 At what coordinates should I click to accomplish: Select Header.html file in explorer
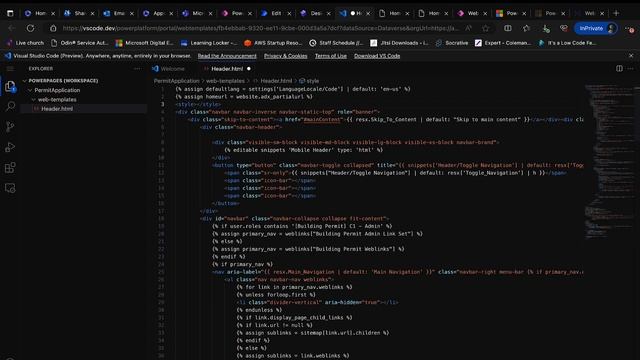(x=57, y=109)
